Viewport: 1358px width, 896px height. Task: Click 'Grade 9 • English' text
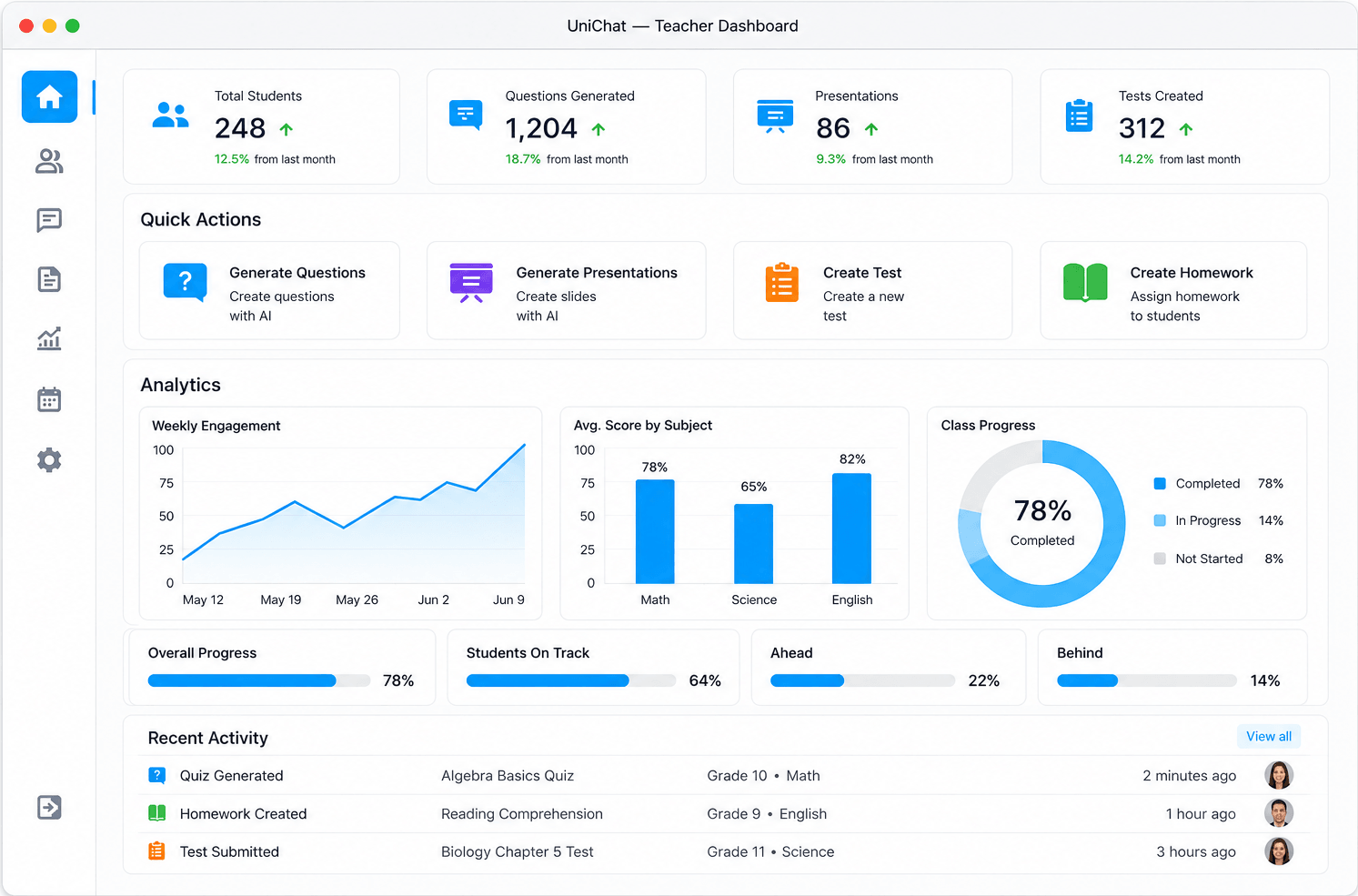(x=767, y=814)
